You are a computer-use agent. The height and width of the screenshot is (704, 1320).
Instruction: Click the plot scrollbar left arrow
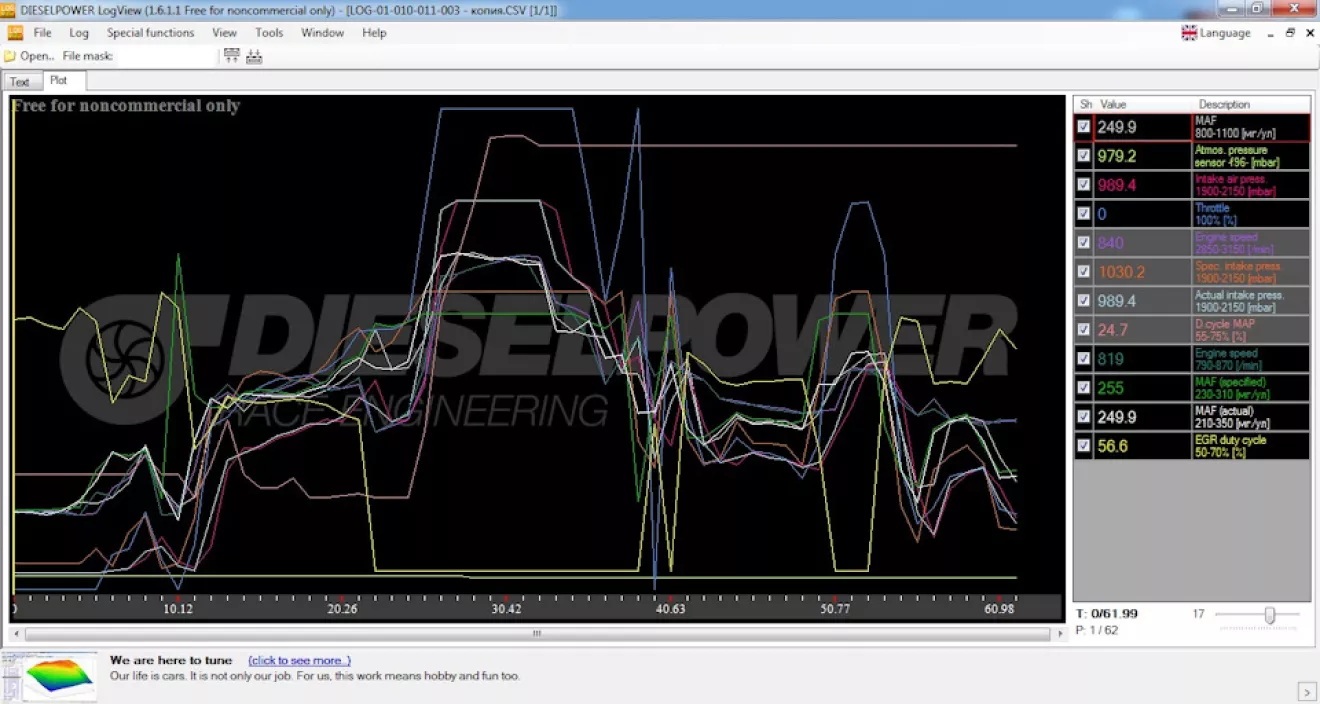18,633
